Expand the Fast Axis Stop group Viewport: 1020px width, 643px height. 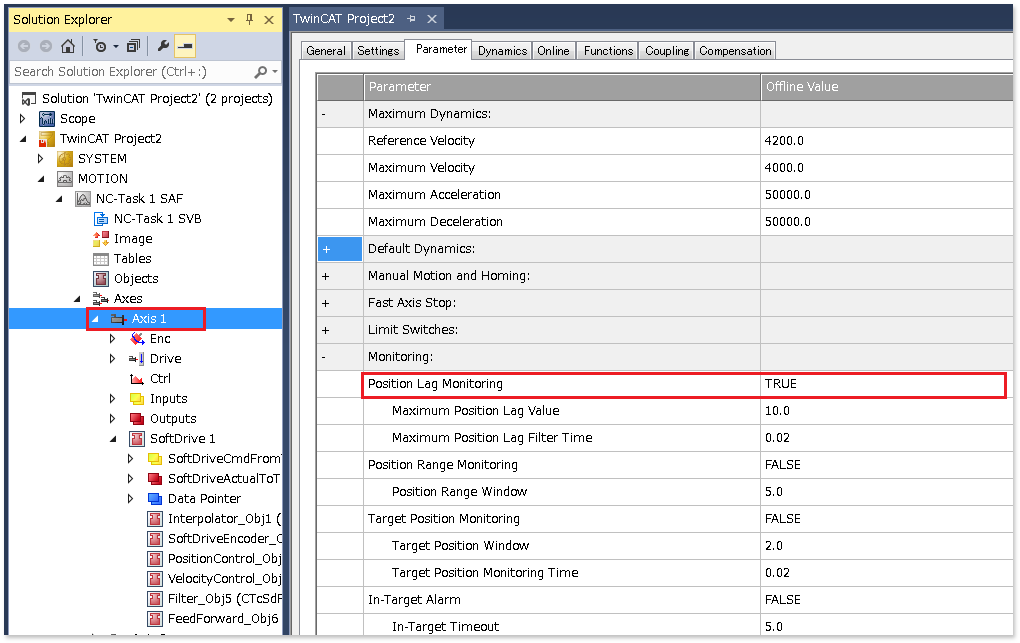326,303
